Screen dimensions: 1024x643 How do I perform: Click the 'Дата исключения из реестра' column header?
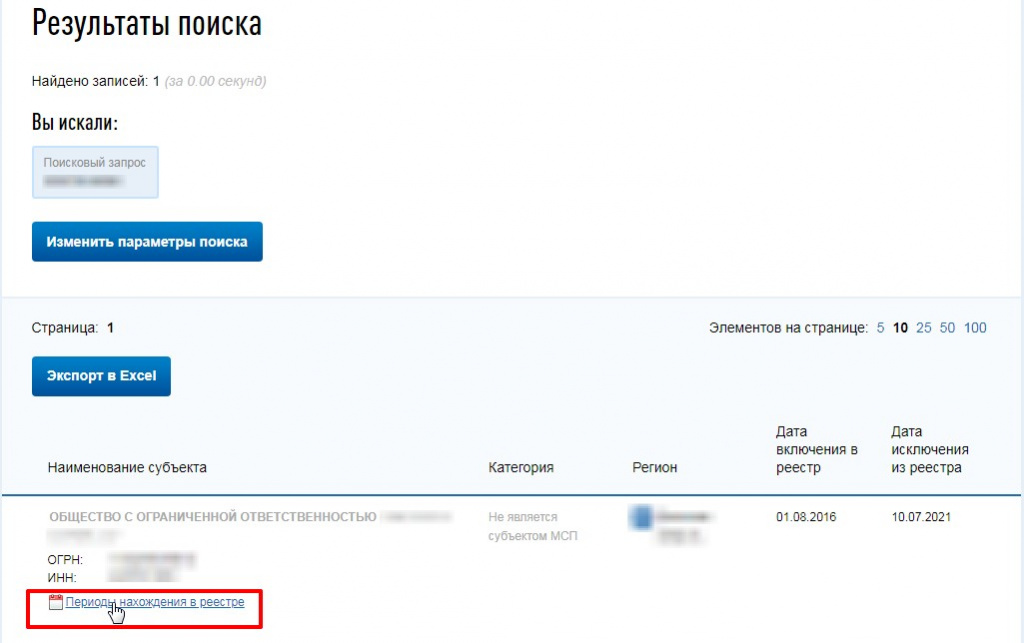pyautogui.click(x=929, y=449)
